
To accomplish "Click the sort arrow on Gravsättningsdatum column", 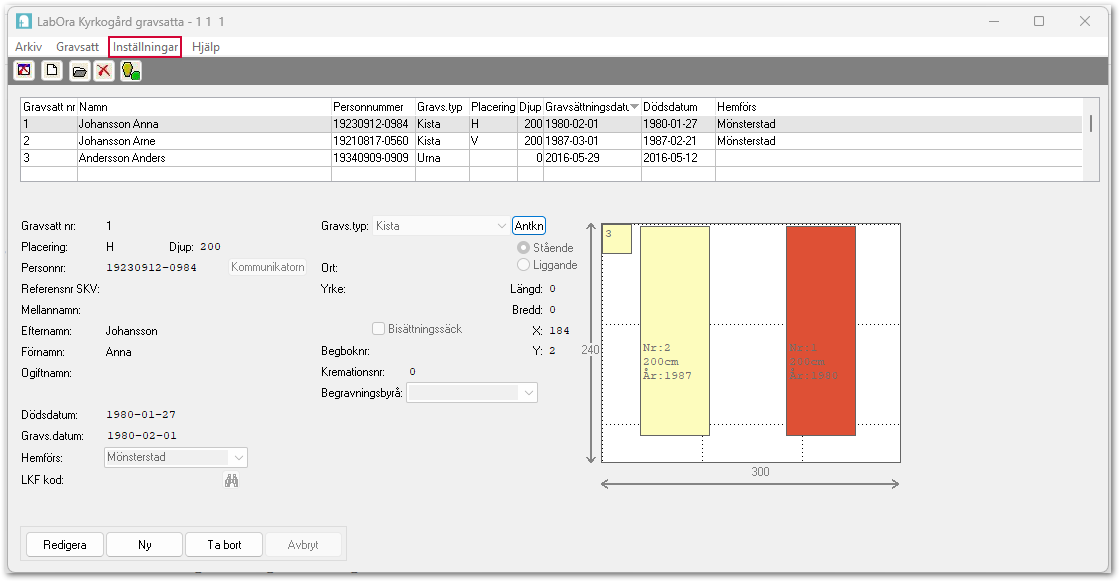I will pos(634,107).
